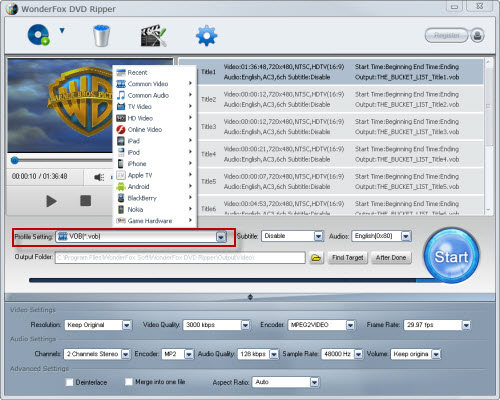
Task: Open the clapperboard video edit tool
Action: tap(153, 35)
